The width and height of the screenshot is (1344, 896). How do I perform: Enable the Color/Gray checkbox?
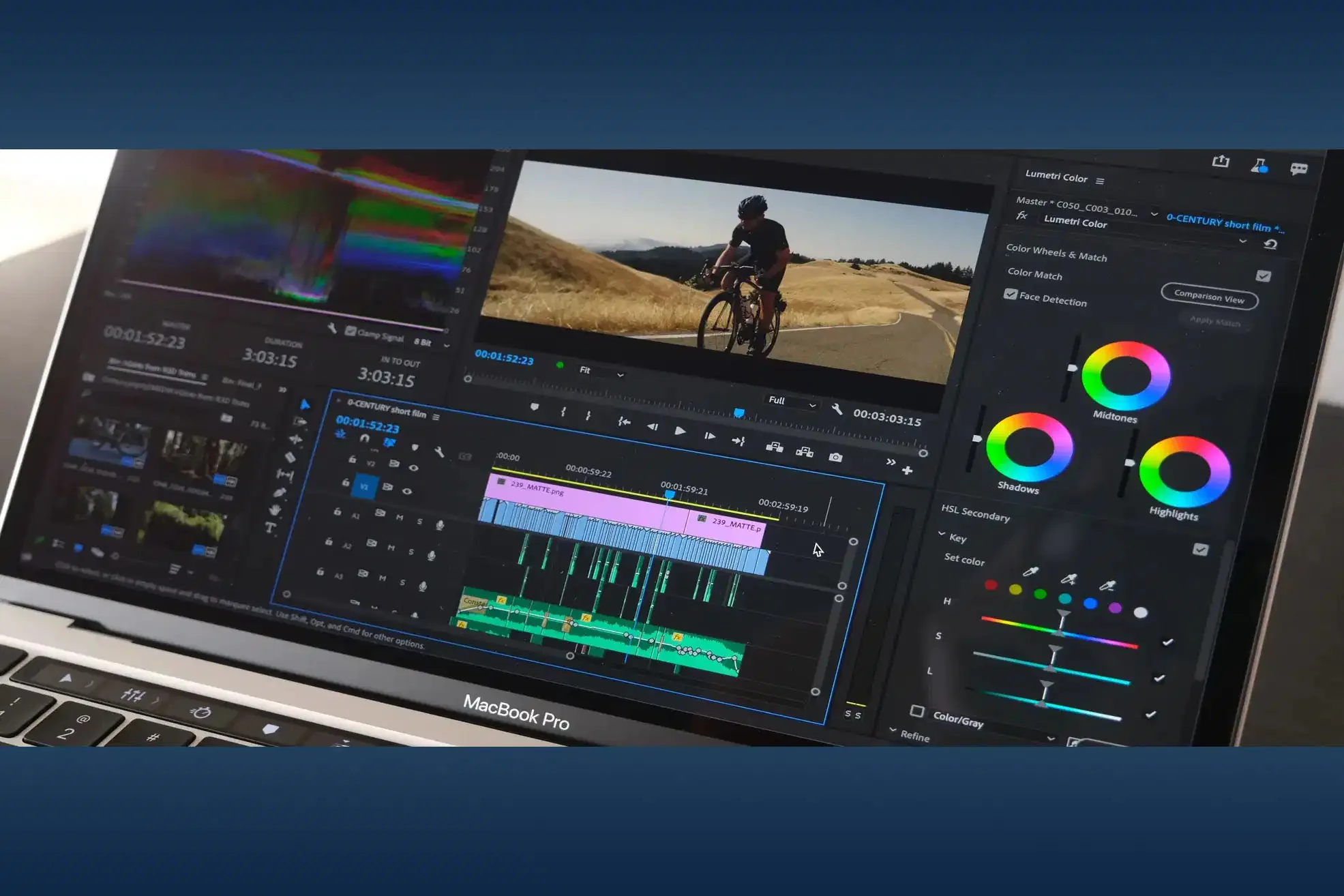pos(917,711)
